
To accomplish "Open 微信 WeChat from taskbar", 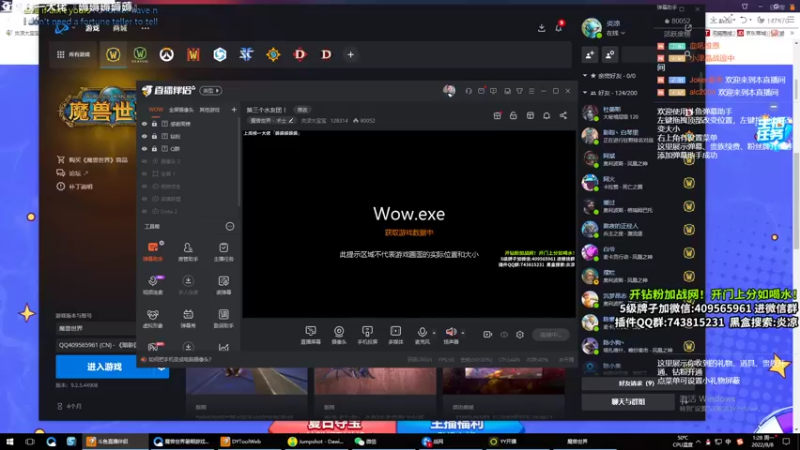I will pos(366,441).
